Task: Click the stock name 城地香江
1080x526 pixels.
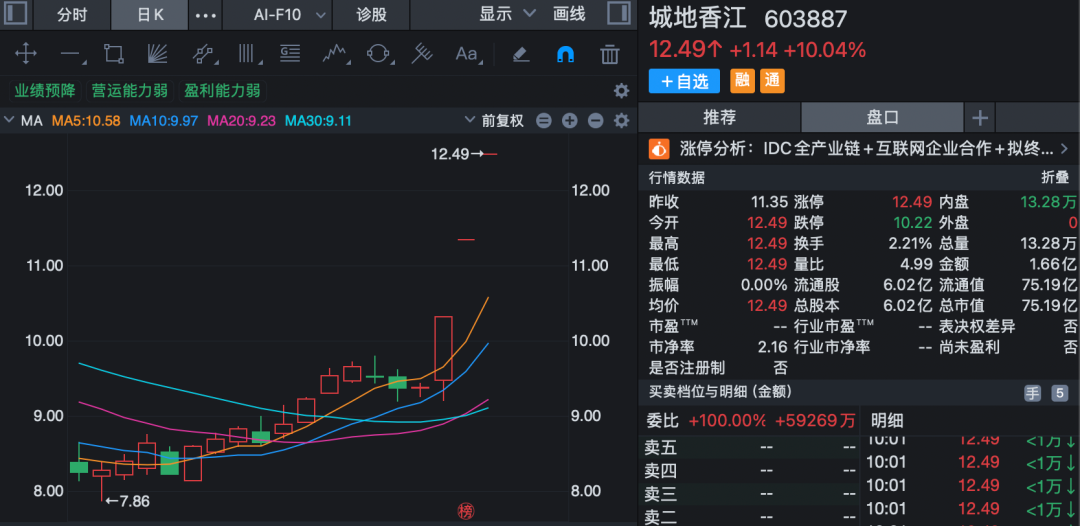Action: [x=698, y=19]
